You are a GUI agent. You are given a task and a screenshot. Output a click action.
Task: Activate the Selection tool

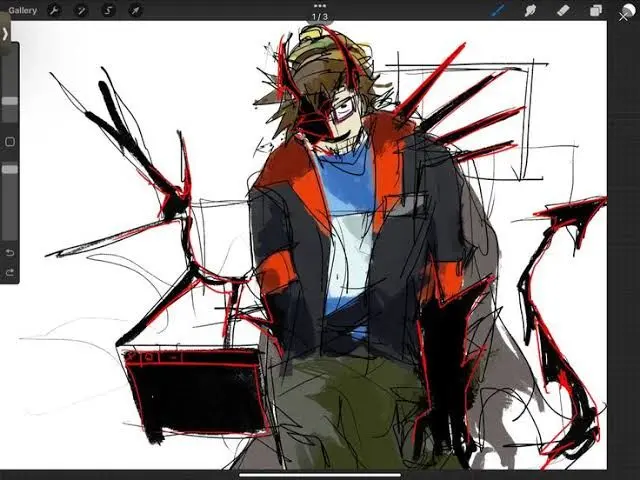108,10
